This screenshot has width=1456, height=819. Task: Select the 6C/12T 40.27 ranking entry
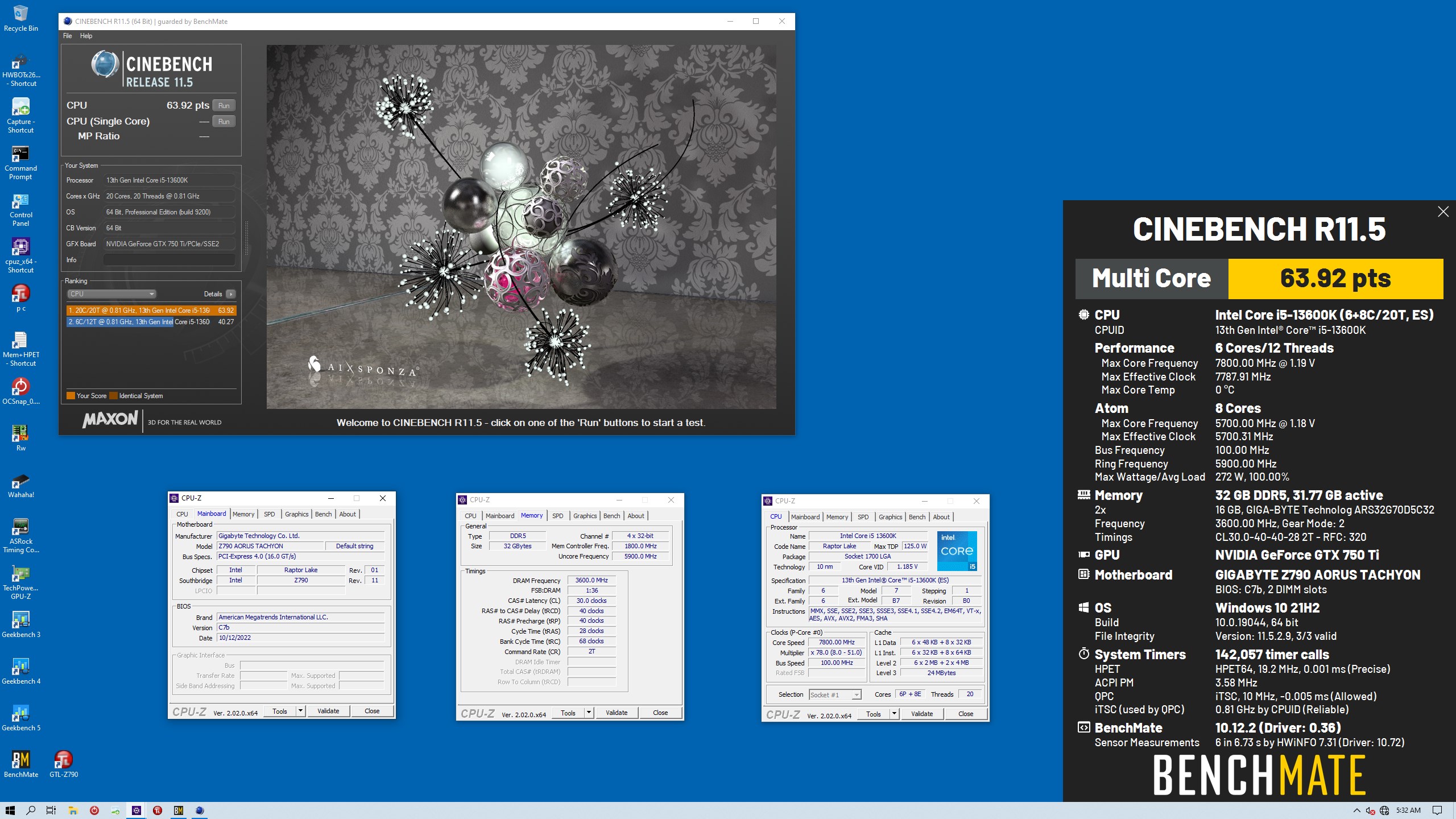tap(151, 322)
